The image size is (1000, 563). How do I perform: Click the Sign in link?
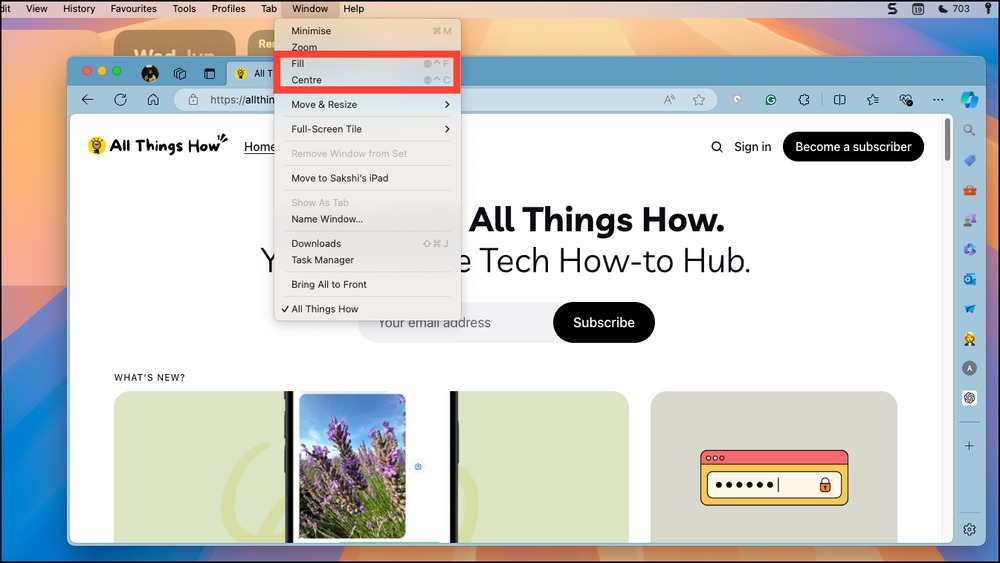[753, 147]
